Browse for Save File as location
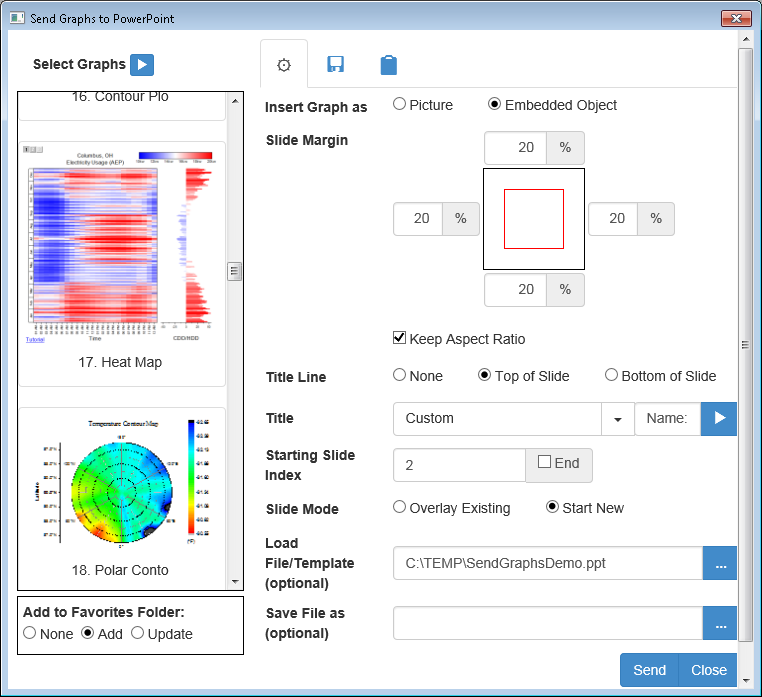The height and width of the screenshot is (697, 762). point(720,623)
